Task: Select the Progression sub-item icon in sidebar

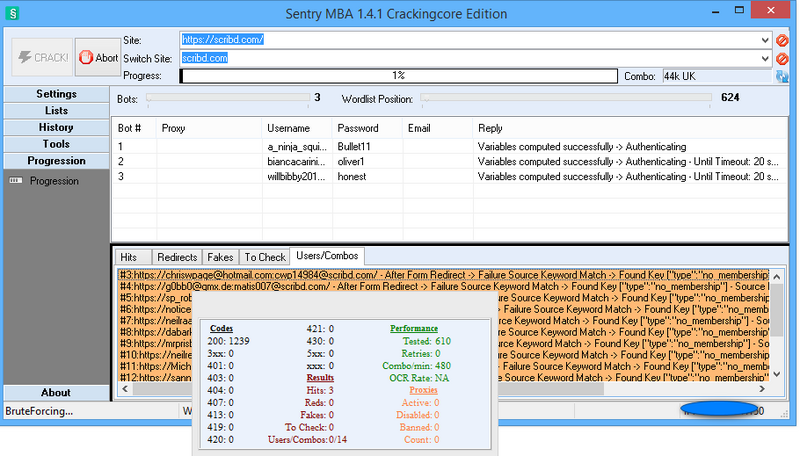Action: 16,181
